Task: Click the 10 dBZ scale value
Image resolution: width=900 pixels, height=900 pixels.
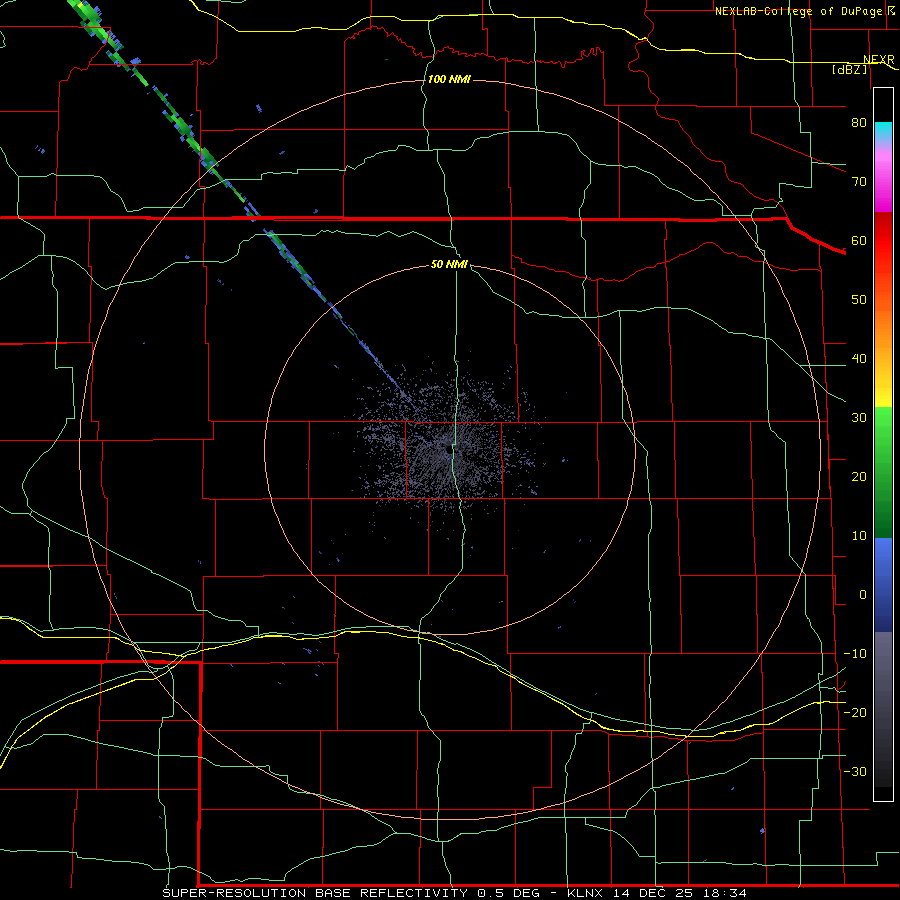Action: tap(859, 536)
